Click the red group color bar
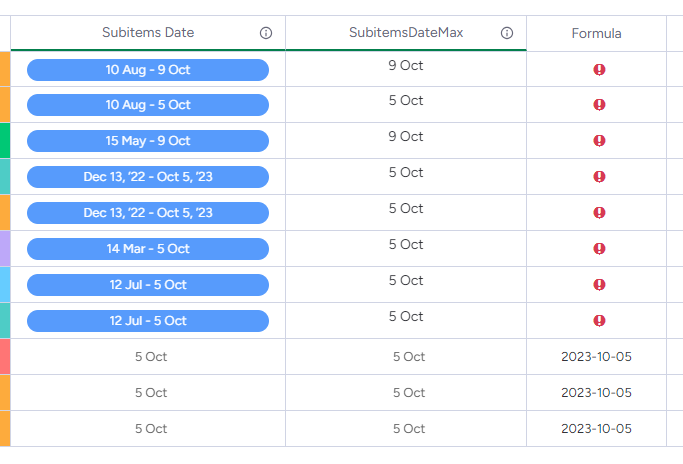The height and width of the screenshot is (464, 683). click(5, 357)
